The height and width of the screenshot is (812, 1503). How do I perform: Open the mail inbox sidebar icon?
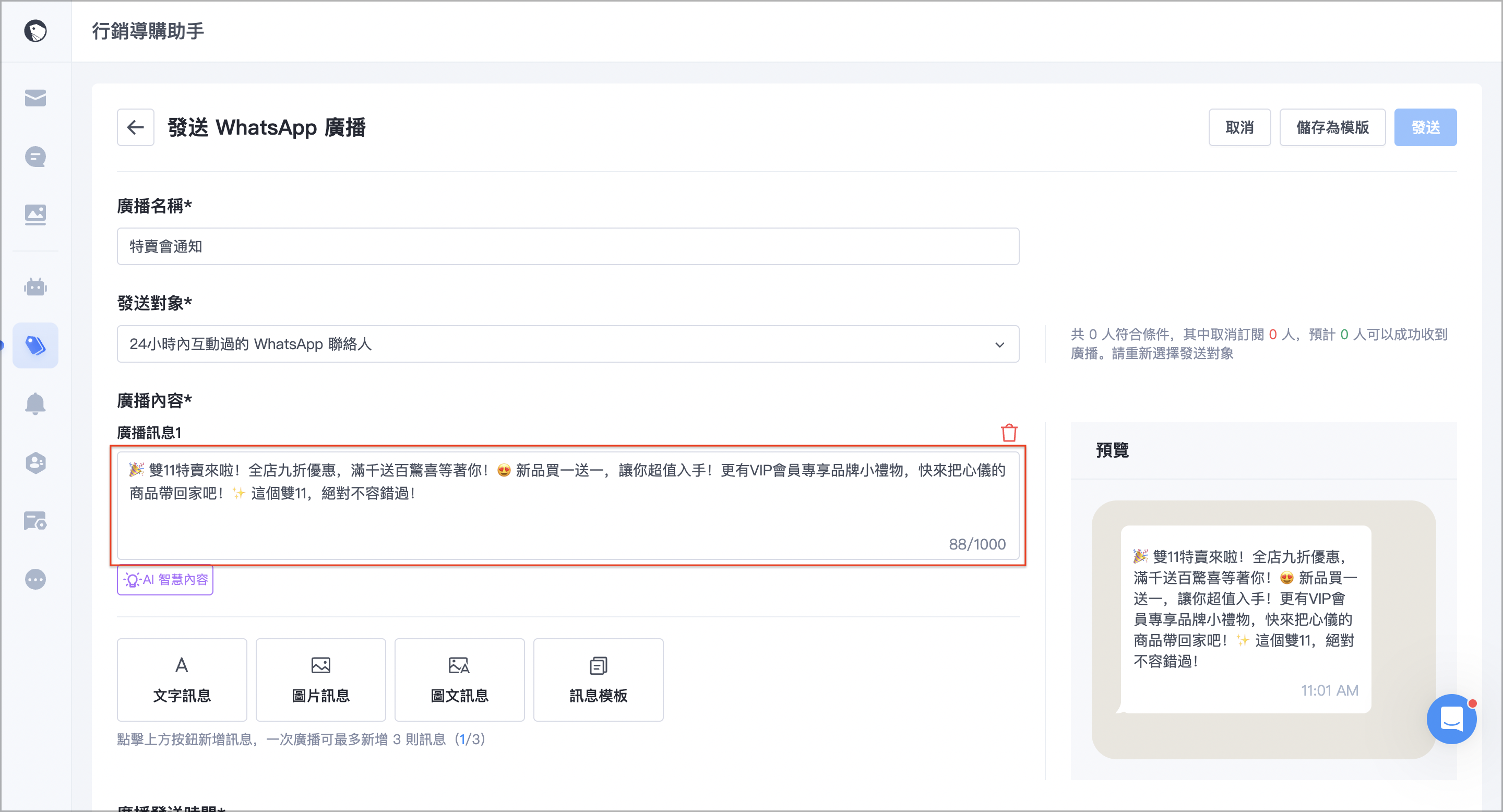pyautogui.click(x=35, y=98)
